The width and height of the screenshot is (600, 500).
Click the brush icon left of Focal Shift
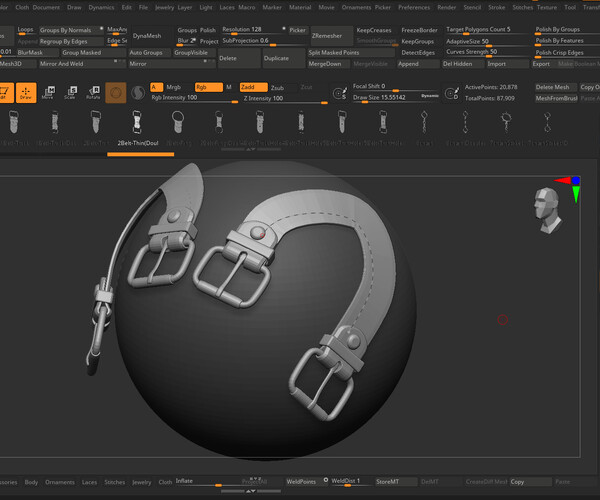pyautogui.click(x=339, y=93)
